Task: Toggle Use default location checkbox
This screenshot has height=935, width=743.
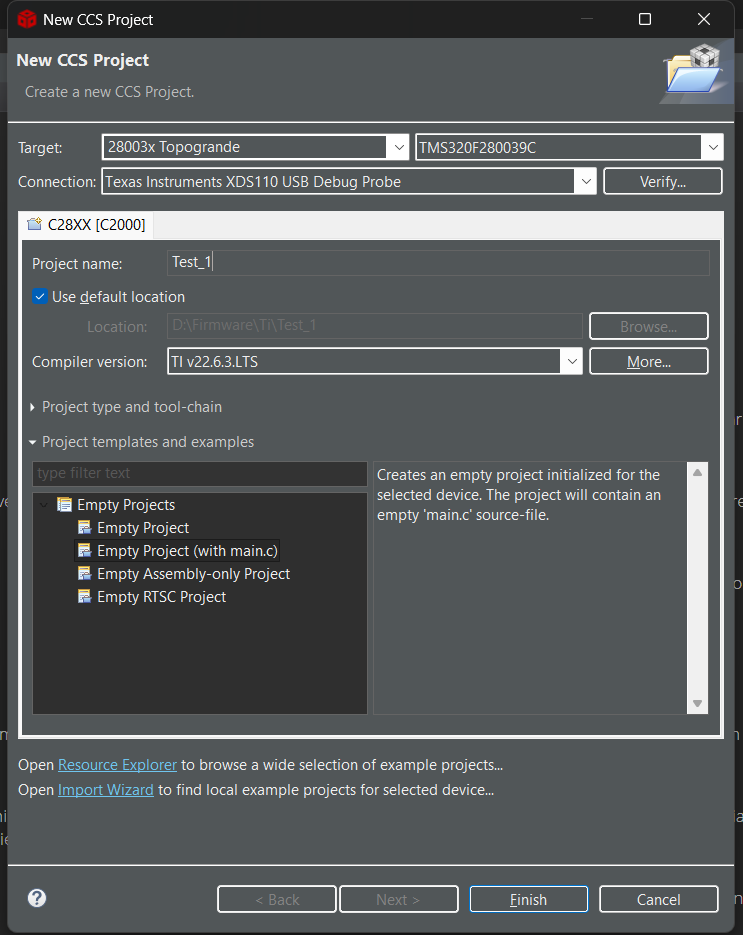Action: (40, 296)
